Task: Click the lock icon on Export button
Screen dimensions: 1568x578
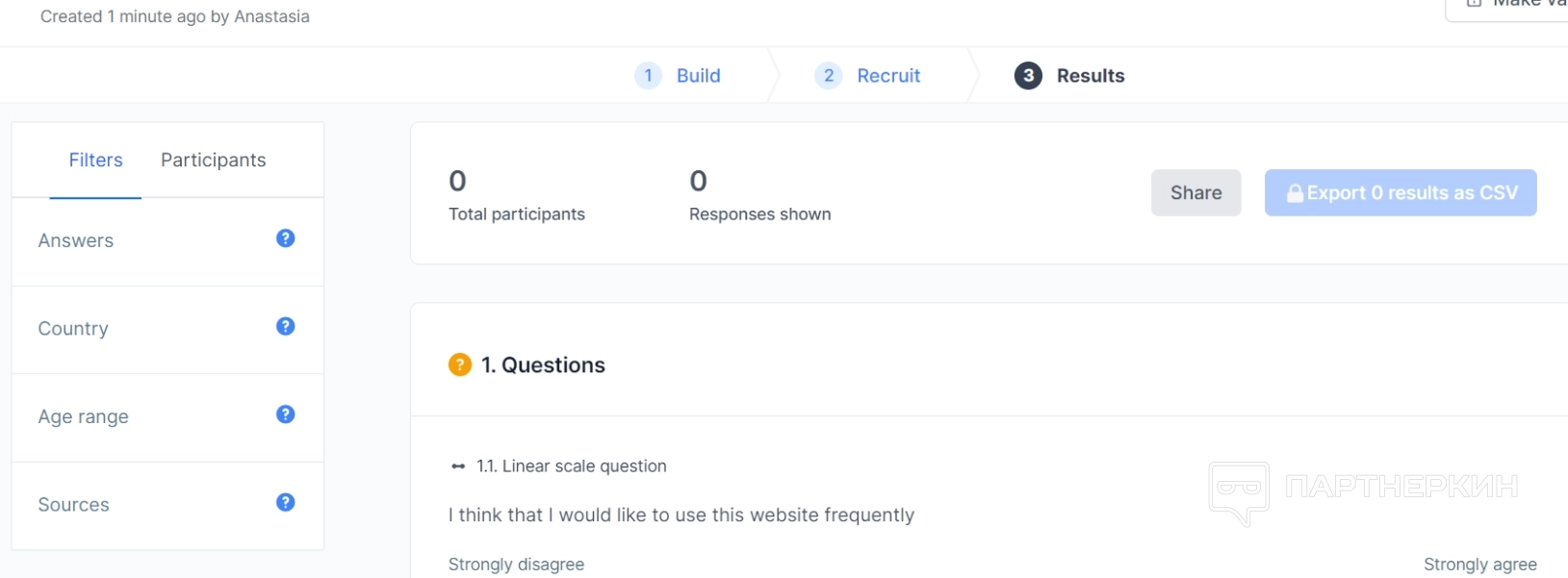Action: [x=1296, y=193]
